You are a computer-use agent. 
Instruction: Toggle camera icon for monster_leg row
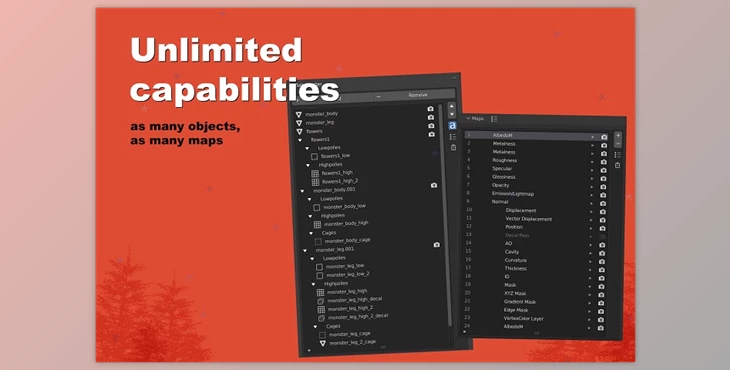point(431,117)
